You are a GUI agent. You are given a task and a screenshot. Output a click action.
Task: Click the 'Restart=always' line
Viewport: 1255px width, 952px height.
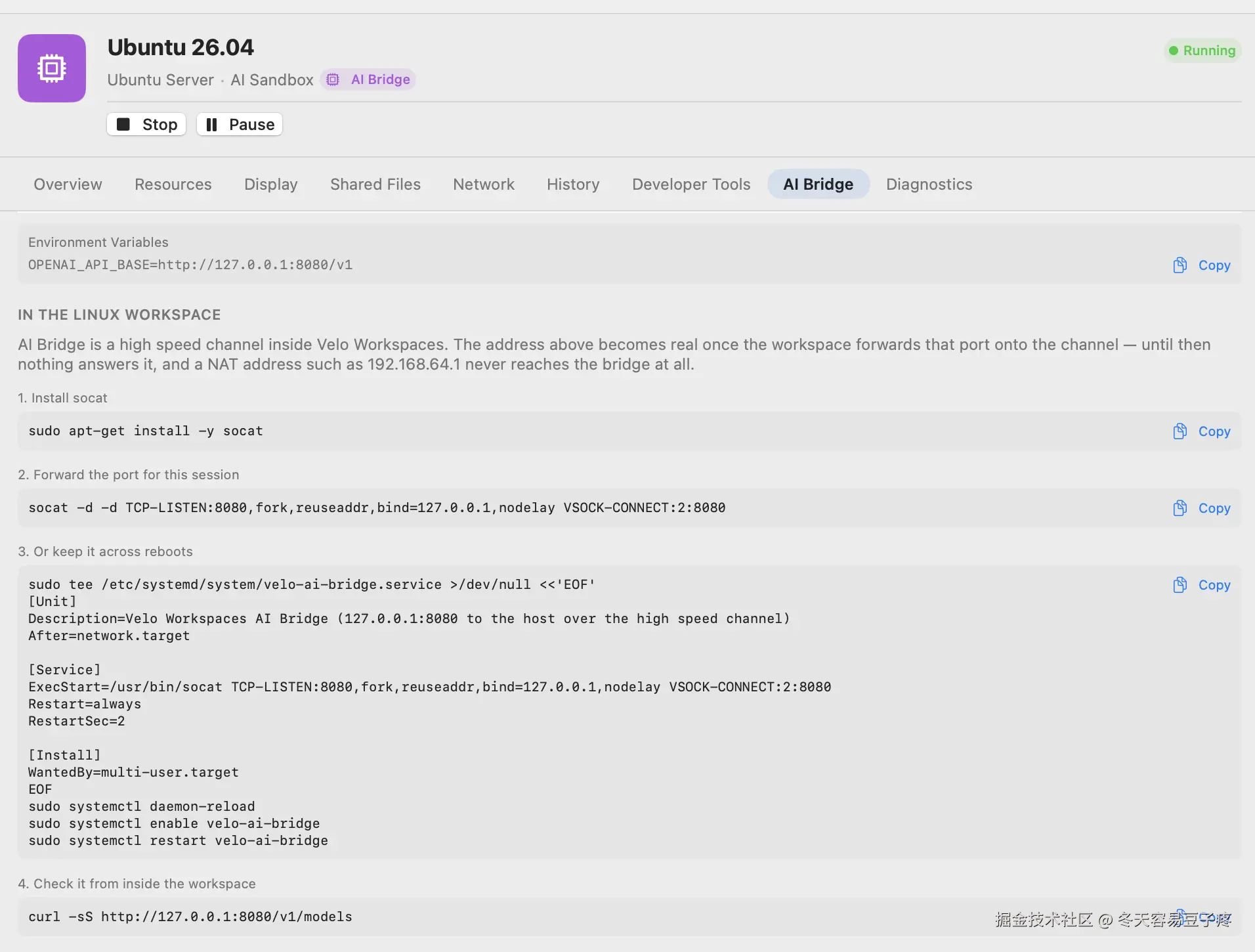pyautogui.click(x=85, y=704)
